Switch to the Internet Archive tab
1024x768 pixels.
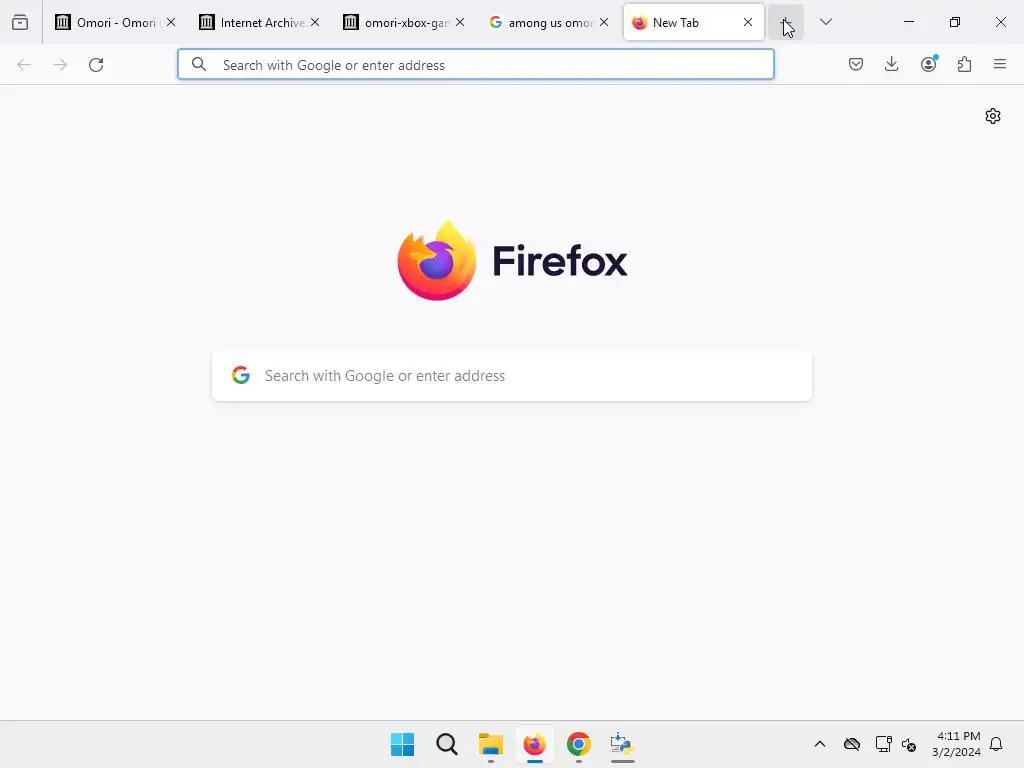(x=259, y=22)
